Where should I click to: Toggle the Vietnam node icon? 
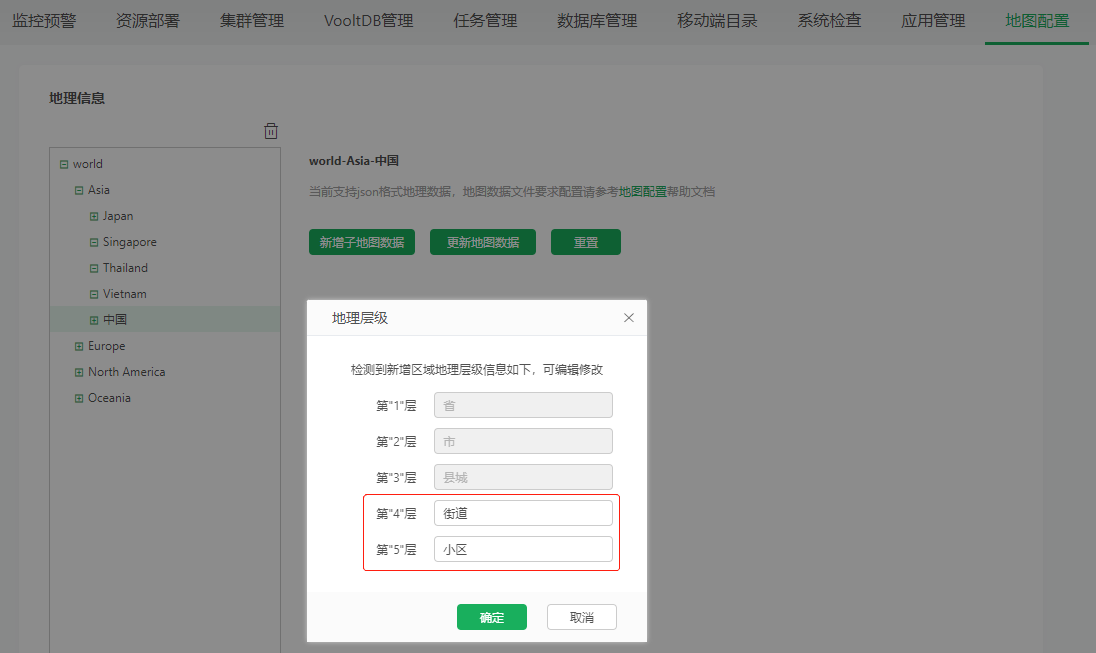(94, 294)
